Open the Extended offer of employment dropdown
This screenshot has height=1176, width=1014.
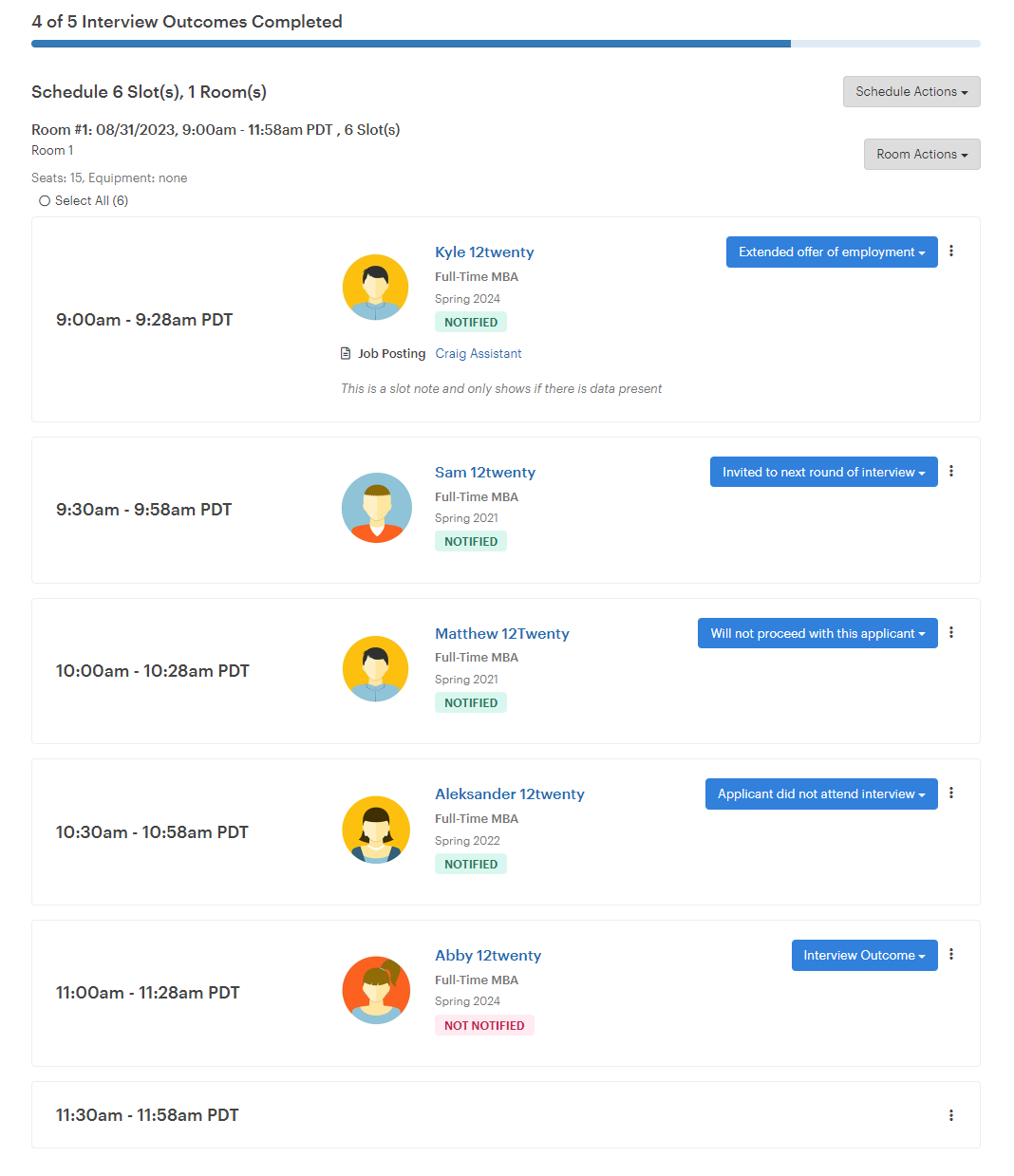[x=832, y=252]
